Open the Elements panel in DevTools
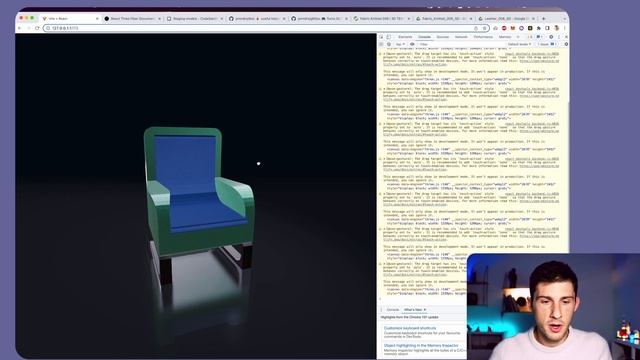The image size is (640, 360). pos(405,37)
